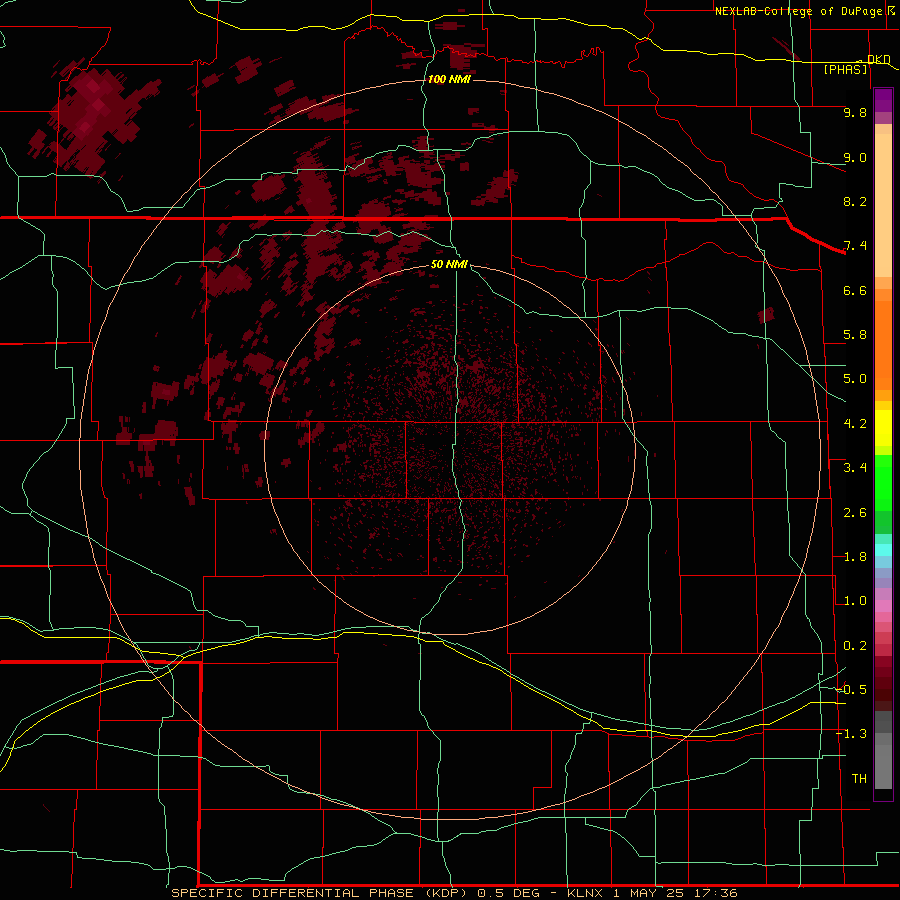The image size is (900, 900).
Task: Click the 0.5 DEG elevation text
Action: 509,893
